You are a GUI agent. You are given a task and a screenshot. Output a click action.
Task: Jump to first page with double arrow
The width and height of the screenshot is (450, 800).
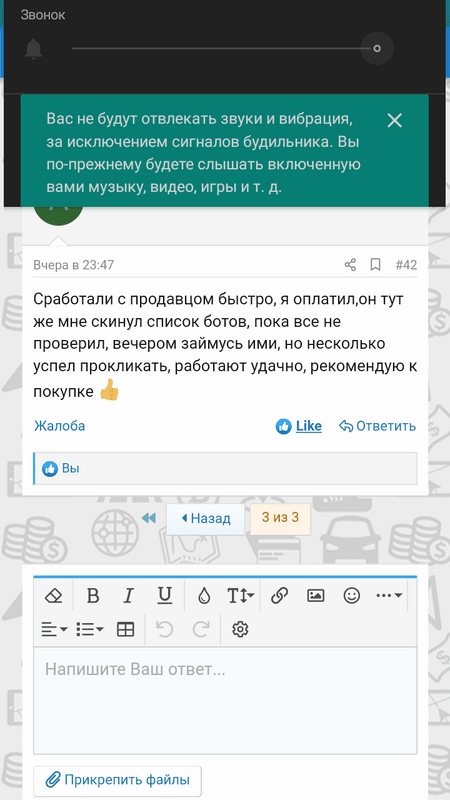[148, 518]
